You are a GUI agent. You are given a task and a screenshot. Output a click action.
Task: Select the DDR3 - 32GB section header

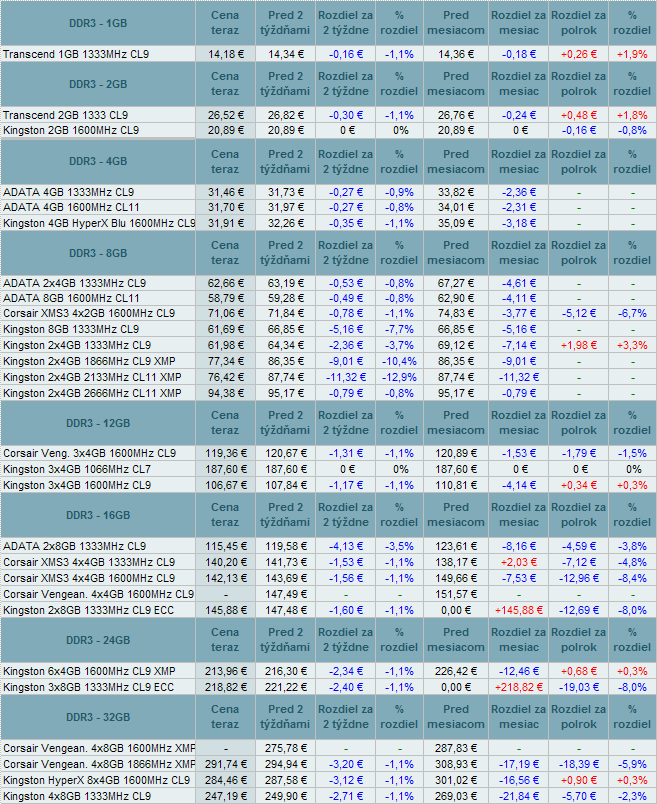coord(98,717)
